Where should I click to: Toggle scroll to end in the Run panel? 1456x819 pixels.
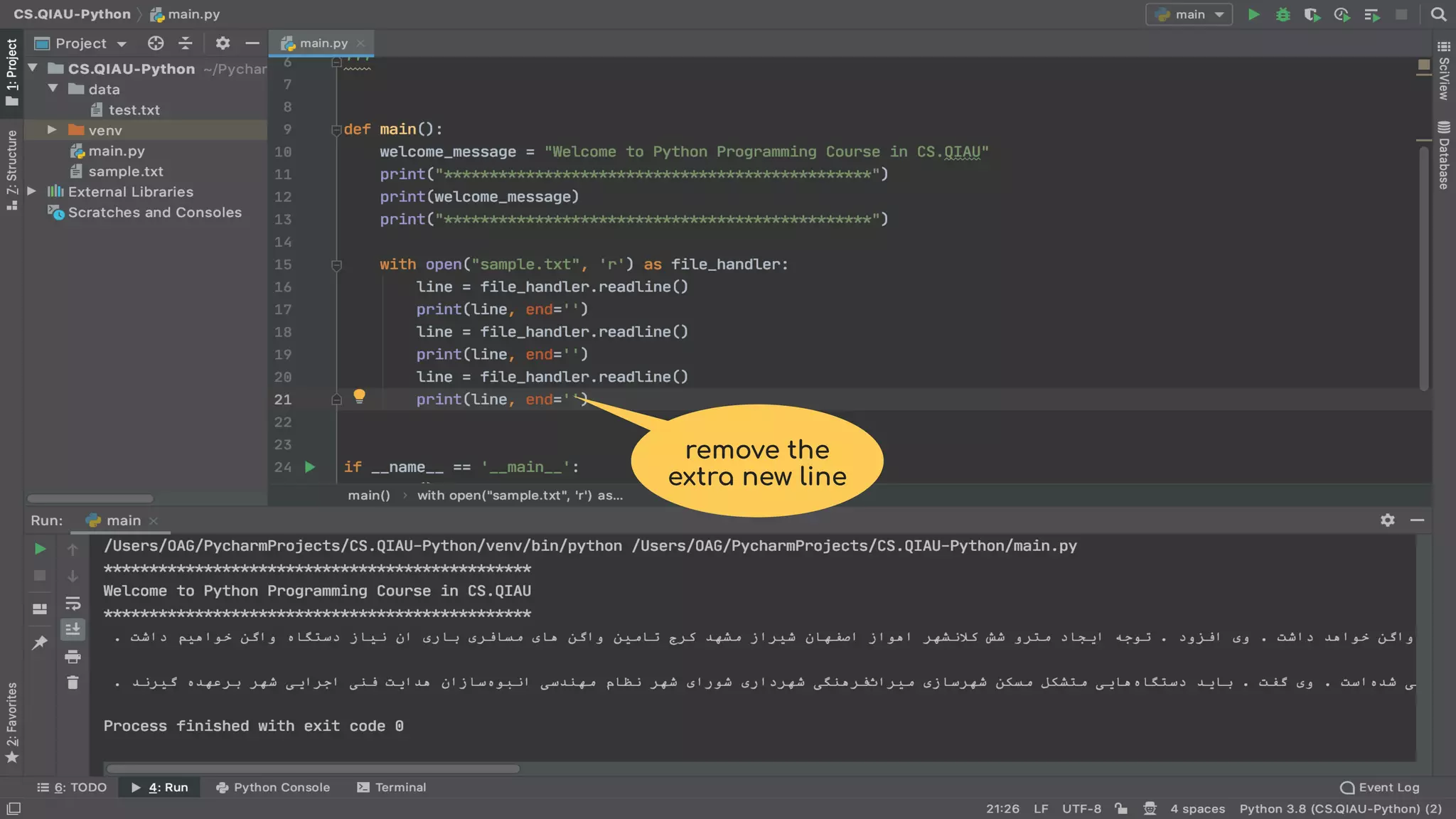(x=73, y=629)
